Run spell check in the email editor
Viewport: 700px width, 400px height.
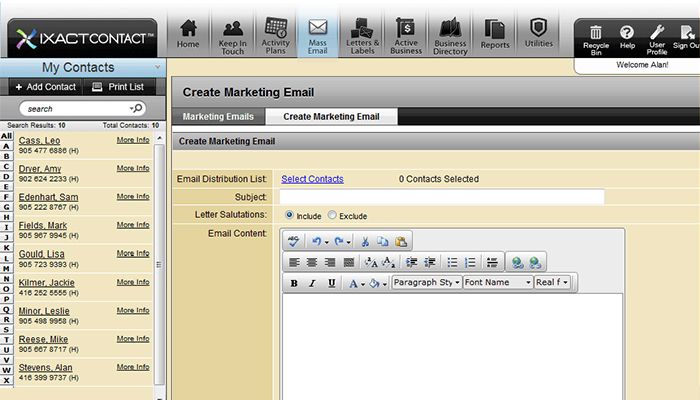(293, 242)
